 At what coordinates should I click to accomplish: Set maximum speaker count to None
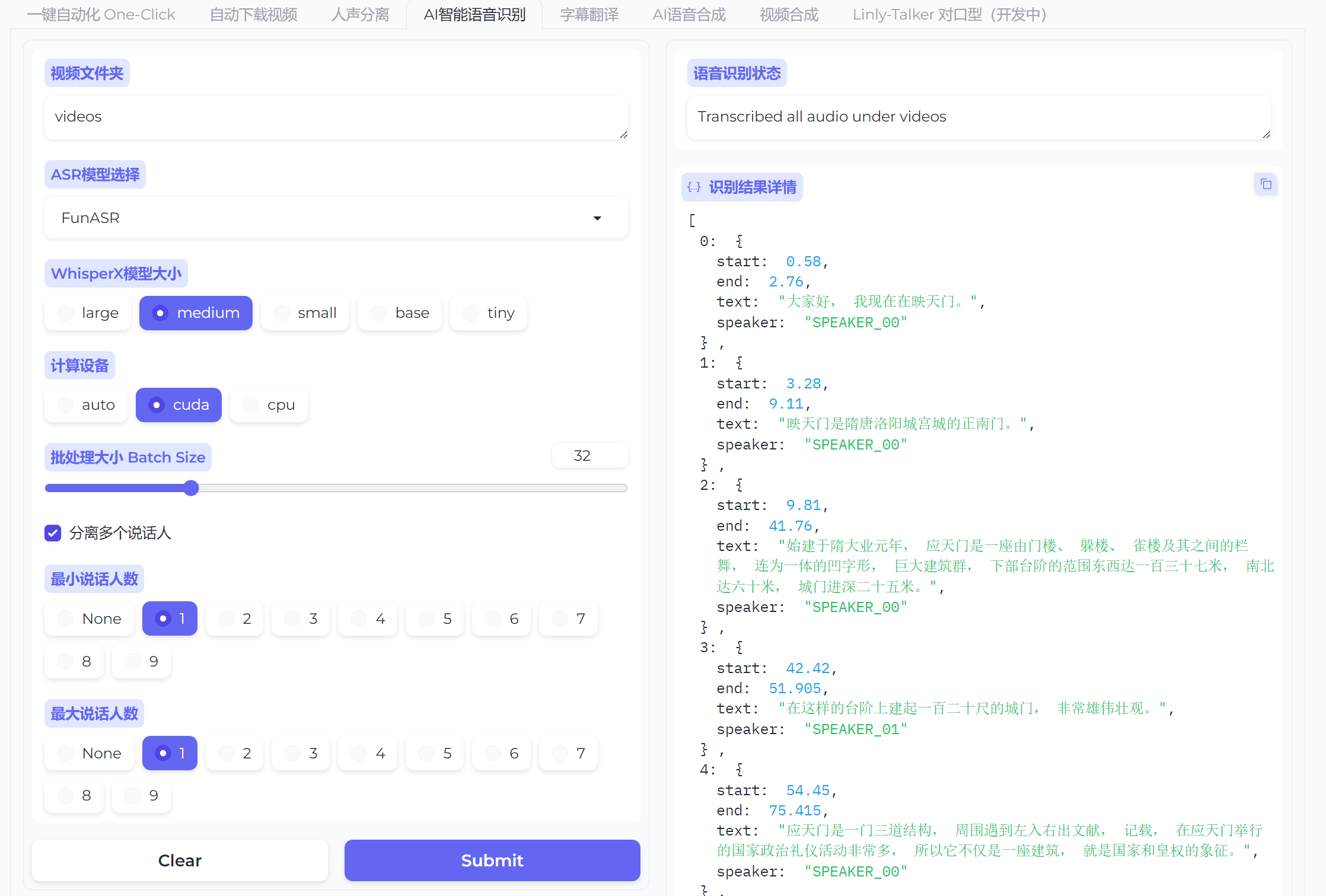[x=89, y=753]
